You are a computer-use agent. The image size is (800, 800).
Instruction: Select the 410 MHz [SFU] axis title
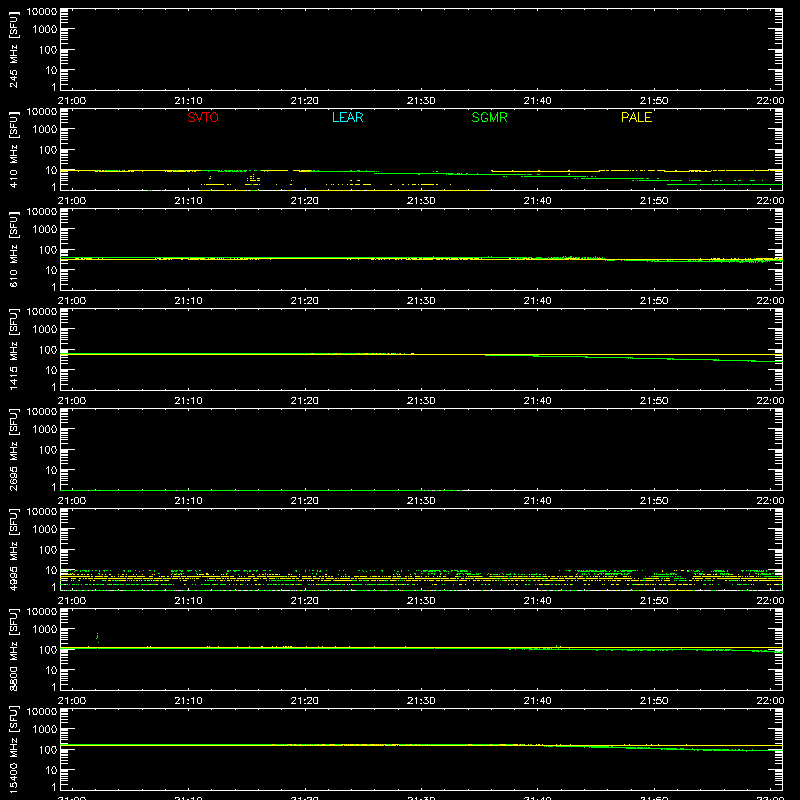[13, 149]
